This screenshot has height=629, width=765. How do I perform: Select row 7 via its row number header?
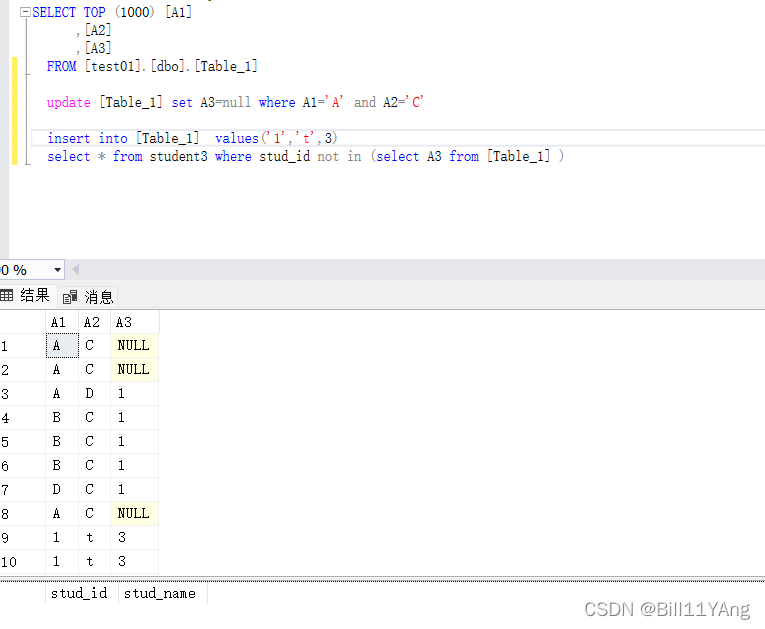pos(22,489)
